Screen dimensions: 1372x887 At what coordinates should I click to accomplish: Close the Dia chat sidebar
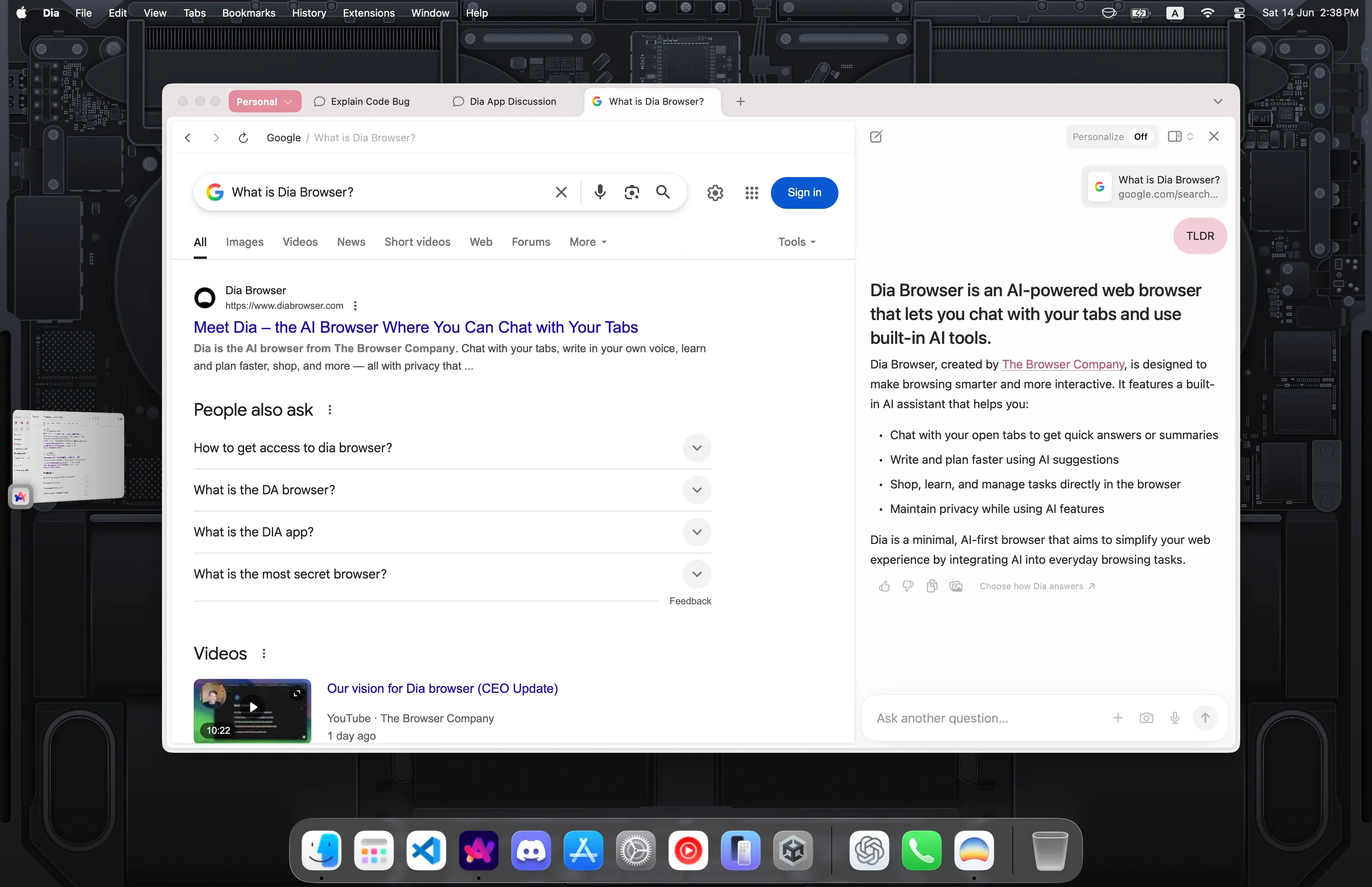[1214, 137]
